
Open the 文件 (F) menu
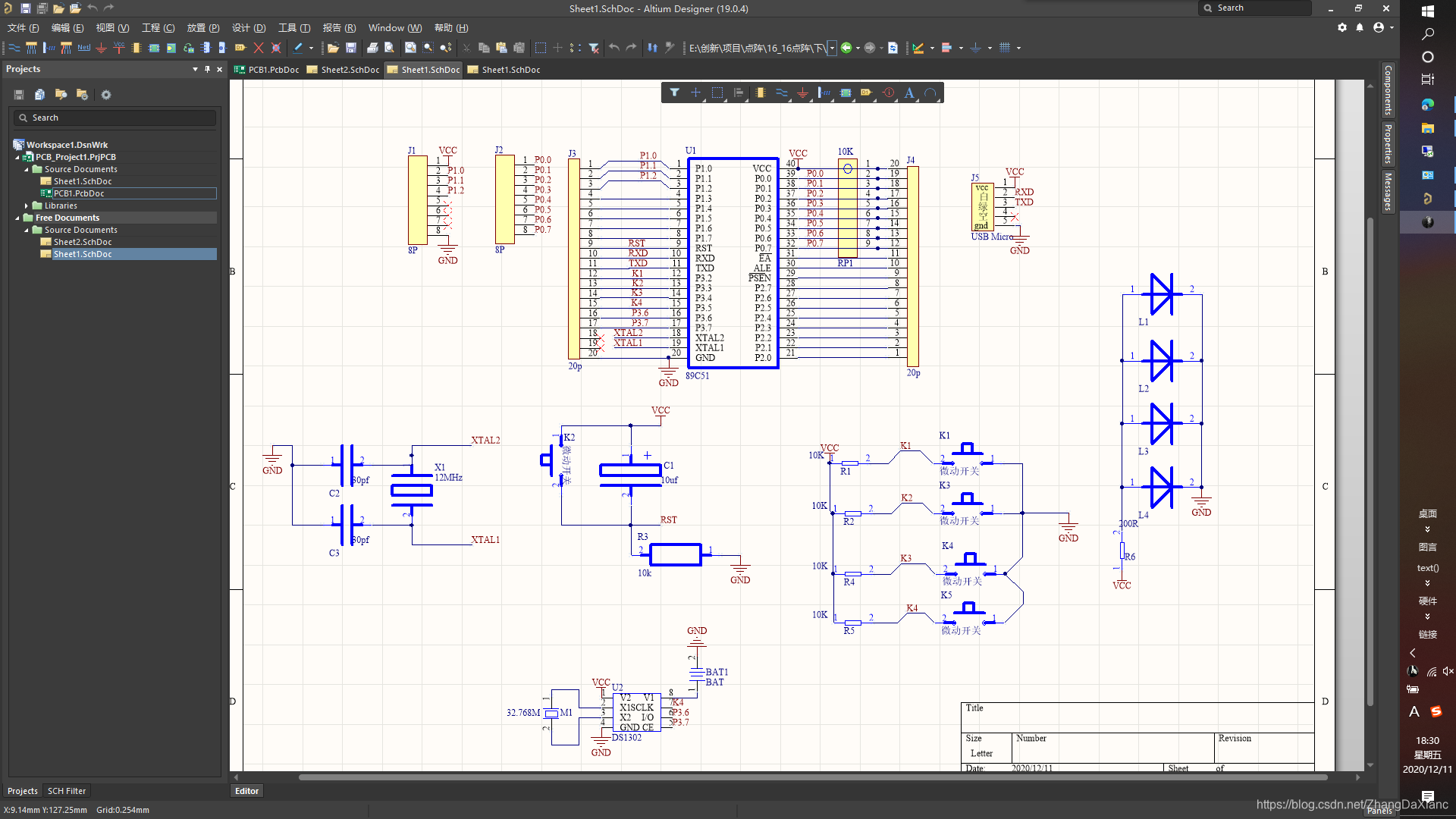[x=23, y=28]
